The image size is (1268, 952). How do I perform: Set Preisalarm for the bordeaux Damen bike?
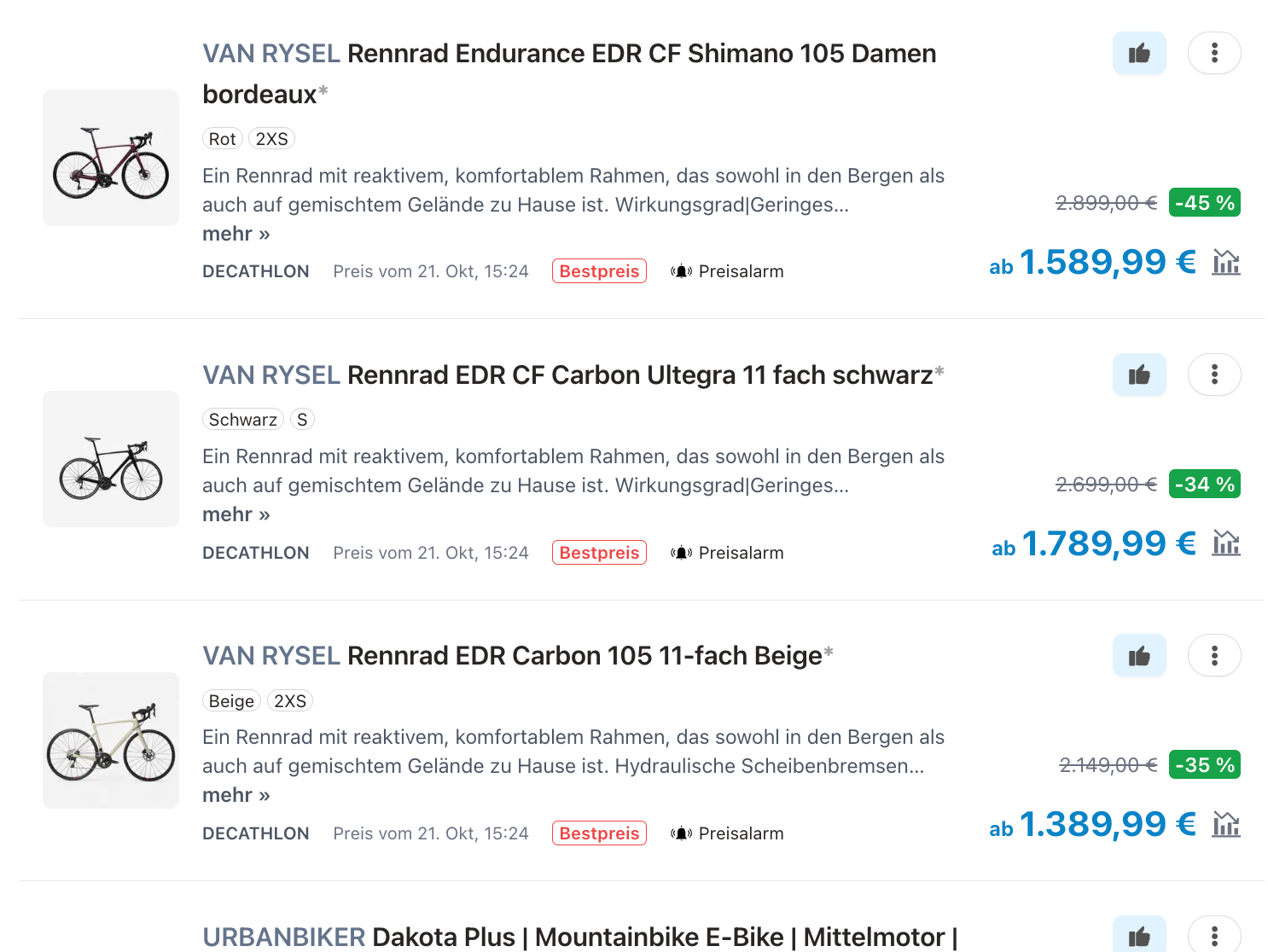[727, 271]
